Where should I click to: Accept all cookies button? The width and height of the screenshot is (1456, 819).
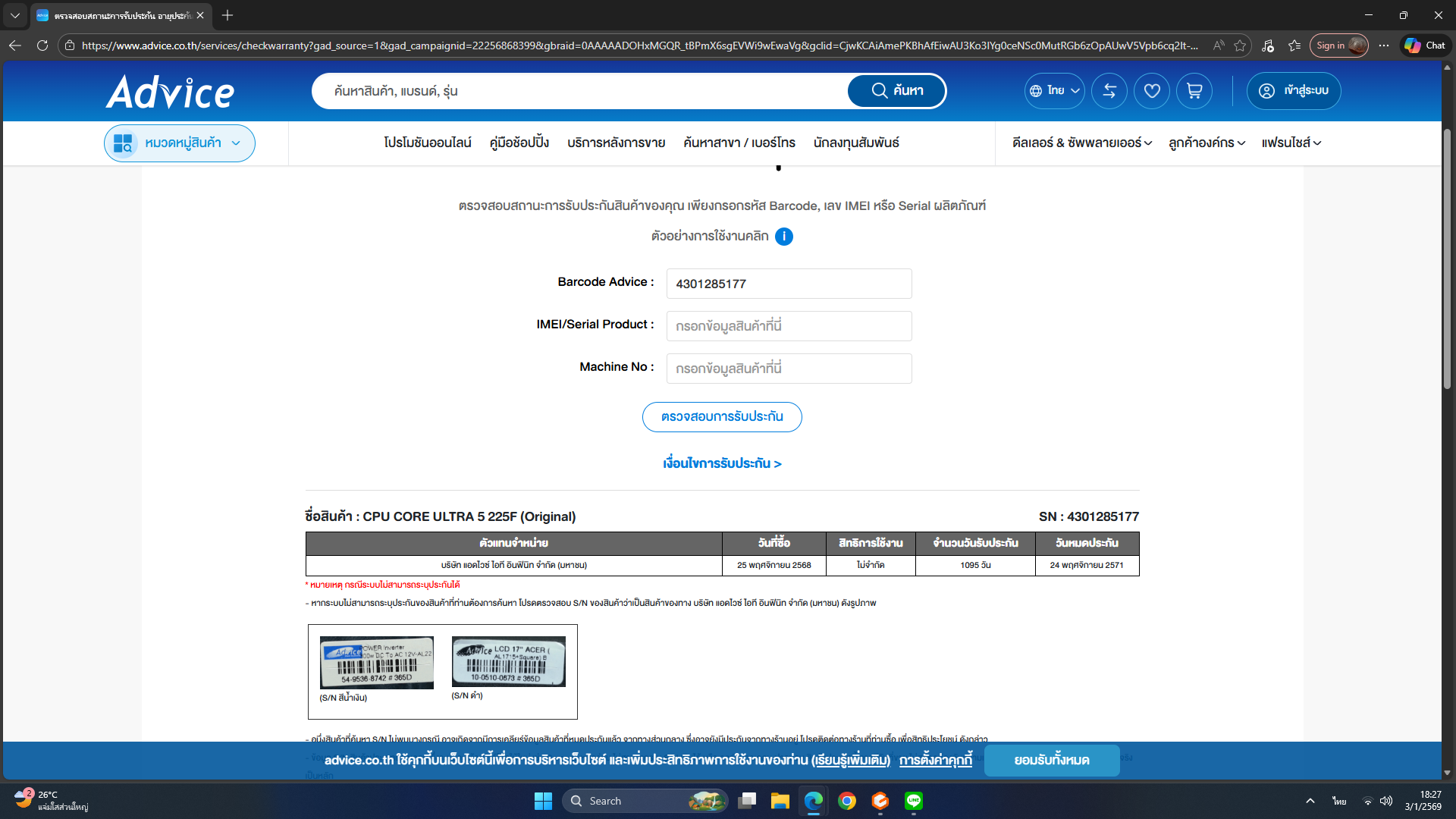tap(1051, 761)
